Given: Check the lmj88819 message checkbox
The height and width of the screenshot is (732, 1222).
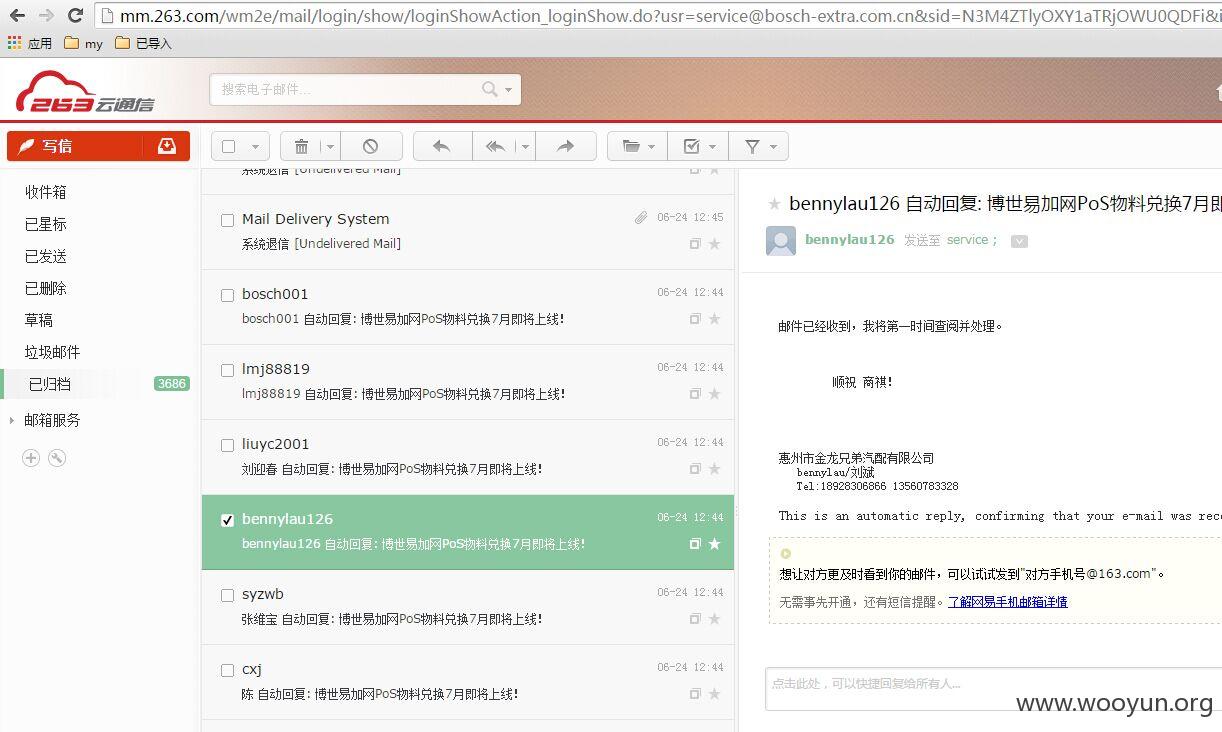Looking at the screenshot, I should coord(227,370).
